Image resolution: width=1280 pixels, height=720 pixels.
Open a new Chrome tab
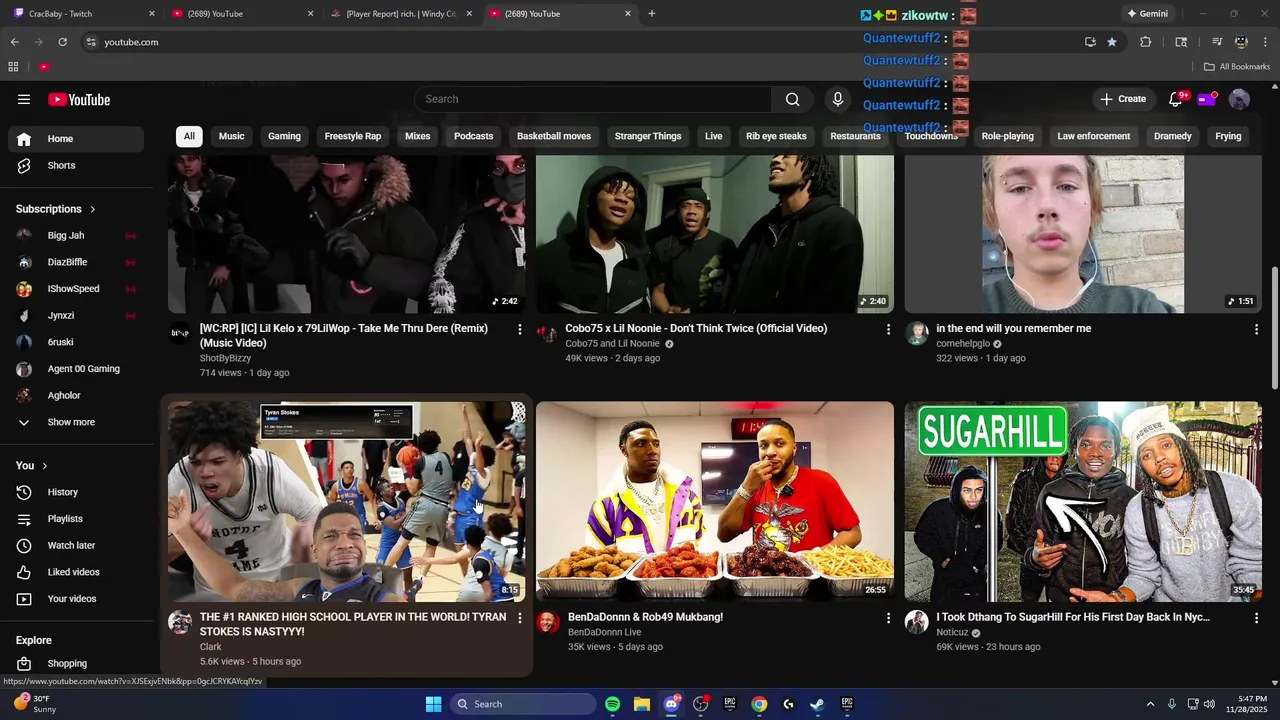tap(652, 14)
